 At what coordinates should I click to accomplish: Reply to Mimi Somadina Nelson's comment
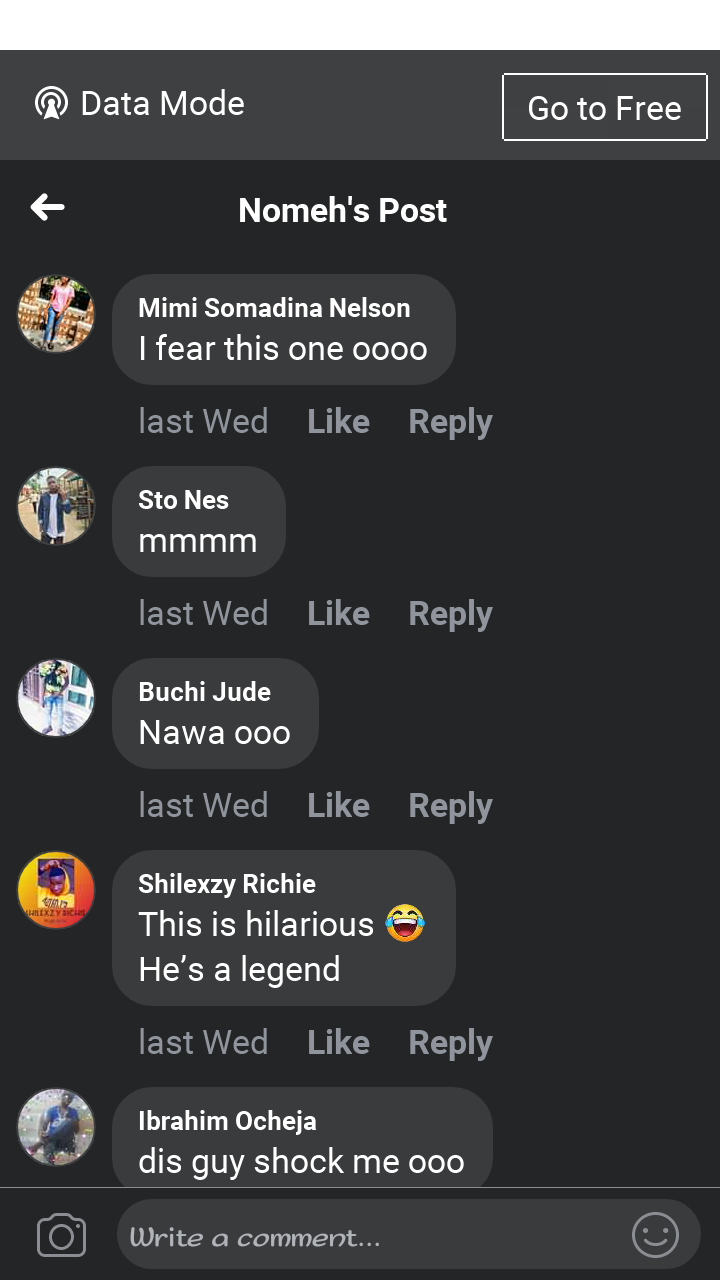(x=450, y=422)
